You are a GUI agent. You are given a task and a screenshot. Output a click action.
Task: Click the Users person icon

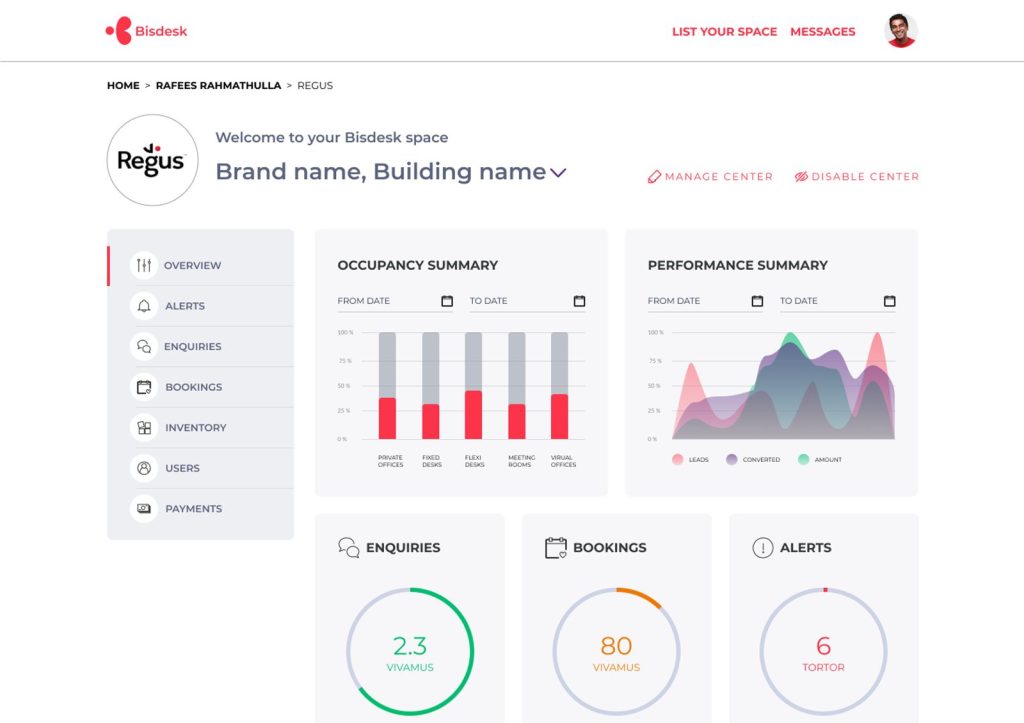(144, 468)
